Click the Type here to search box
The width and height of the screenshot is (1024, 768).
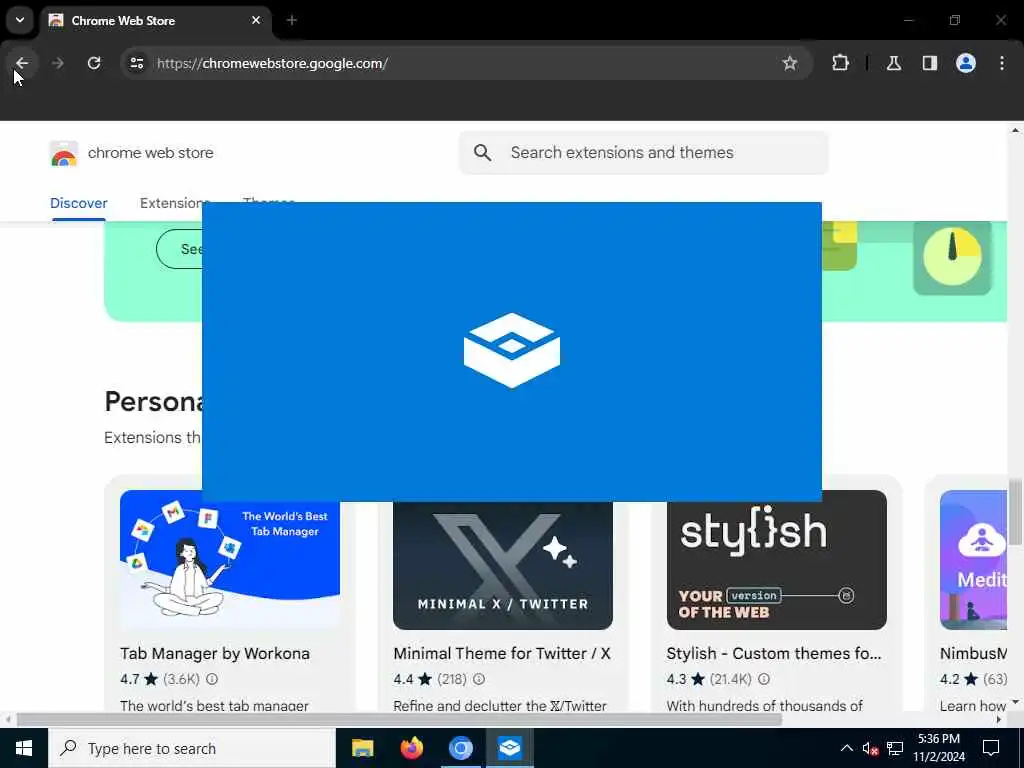click(x=192, y=748)
